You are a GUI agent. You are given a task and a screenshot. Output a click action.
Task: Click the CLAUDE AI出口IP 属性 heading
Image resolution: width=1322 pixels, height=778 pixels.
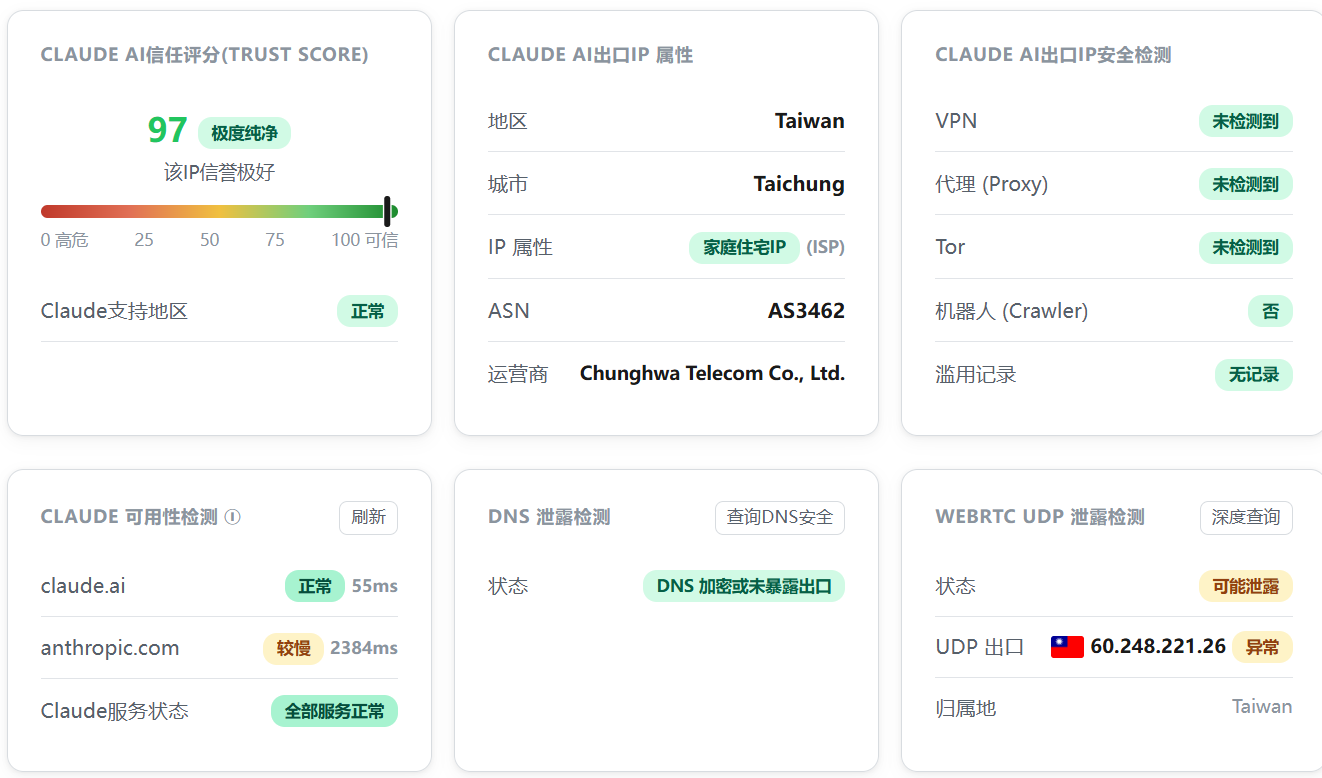click(x=590, y=55)
